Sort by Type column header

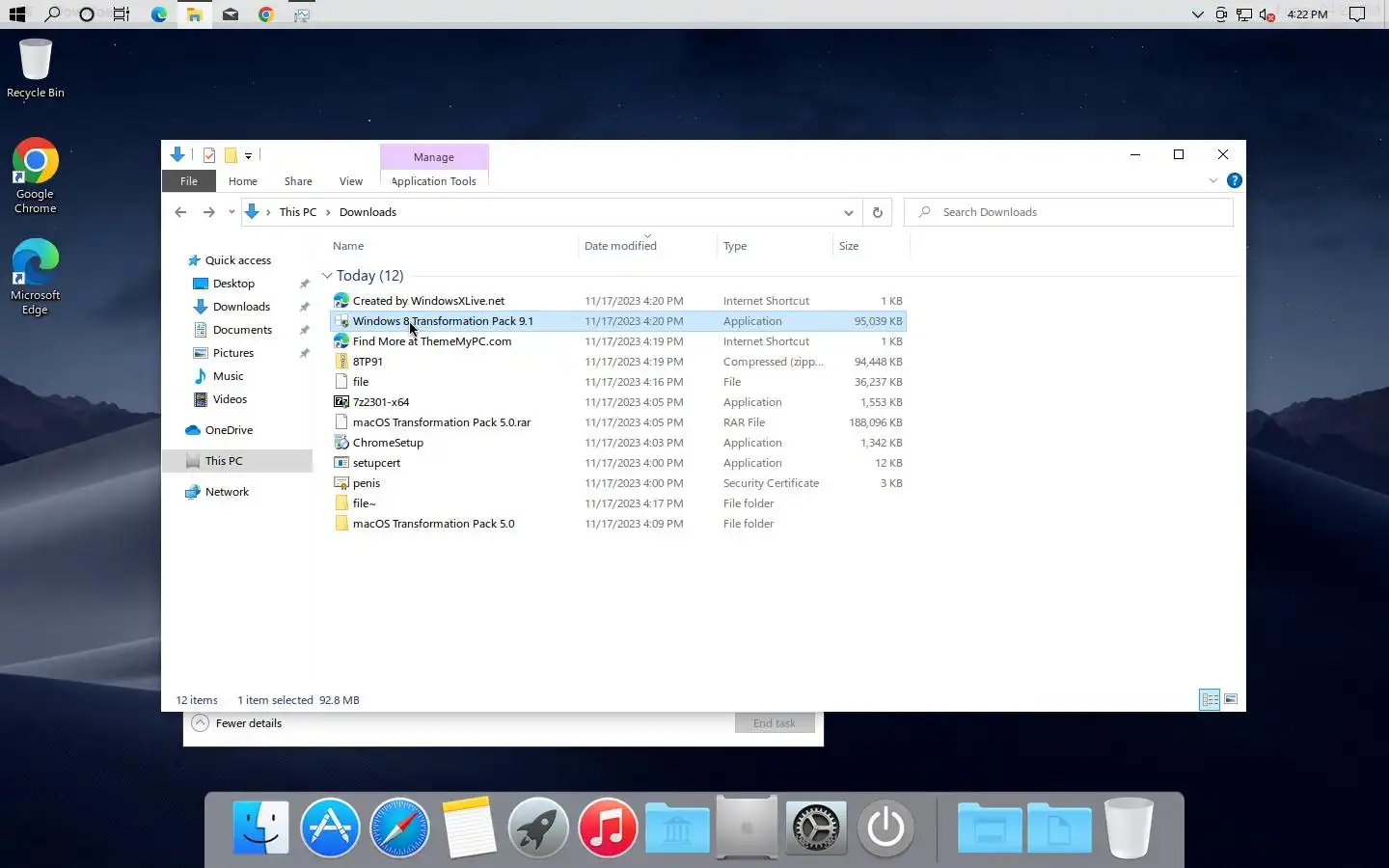[775, 246]
